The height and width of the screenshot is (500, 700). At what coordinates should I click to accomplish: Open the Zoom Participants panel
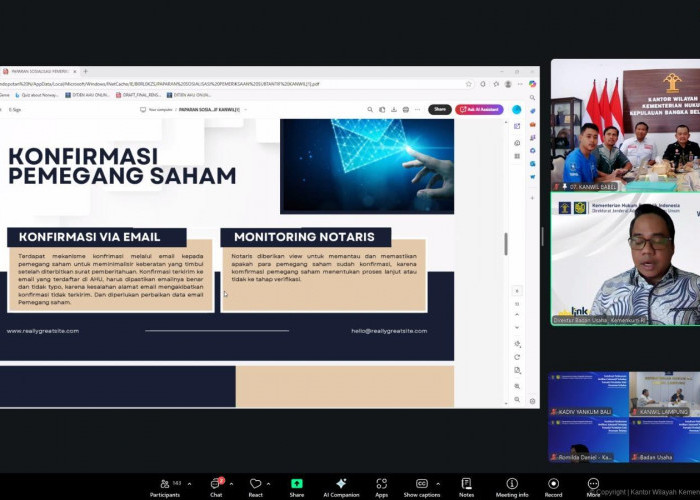tap(165, 488)
